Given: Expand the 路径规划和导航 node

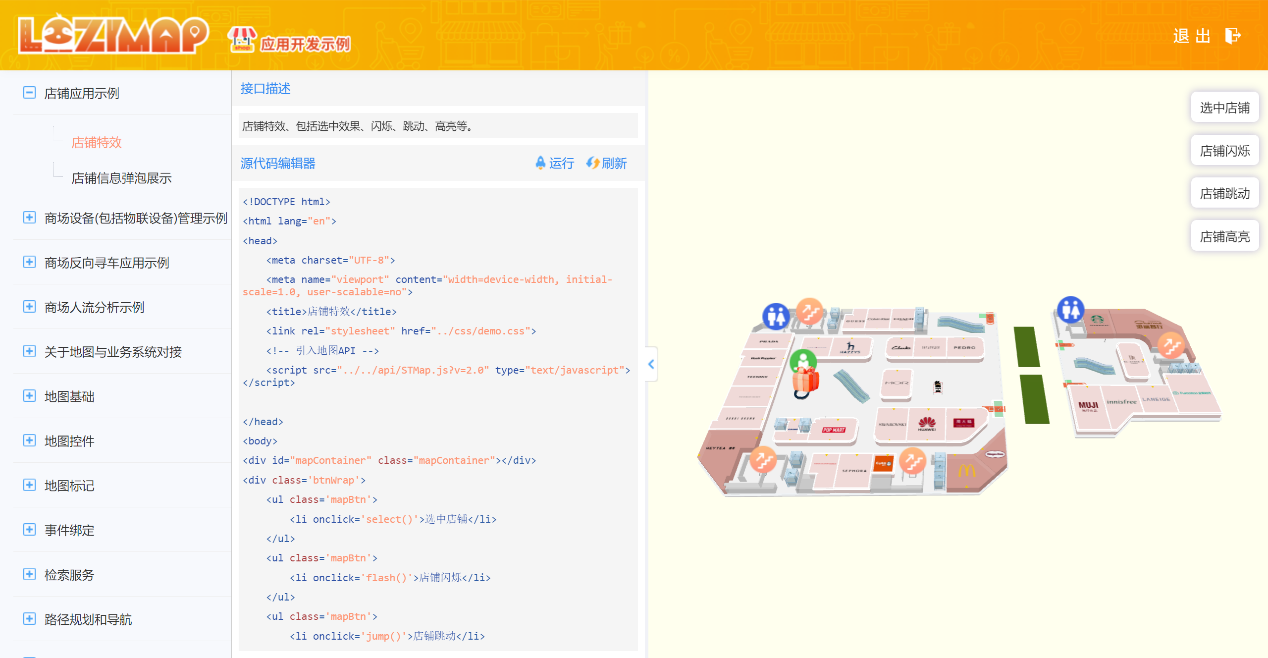Looking at the screenshot, I should point(29,619).
